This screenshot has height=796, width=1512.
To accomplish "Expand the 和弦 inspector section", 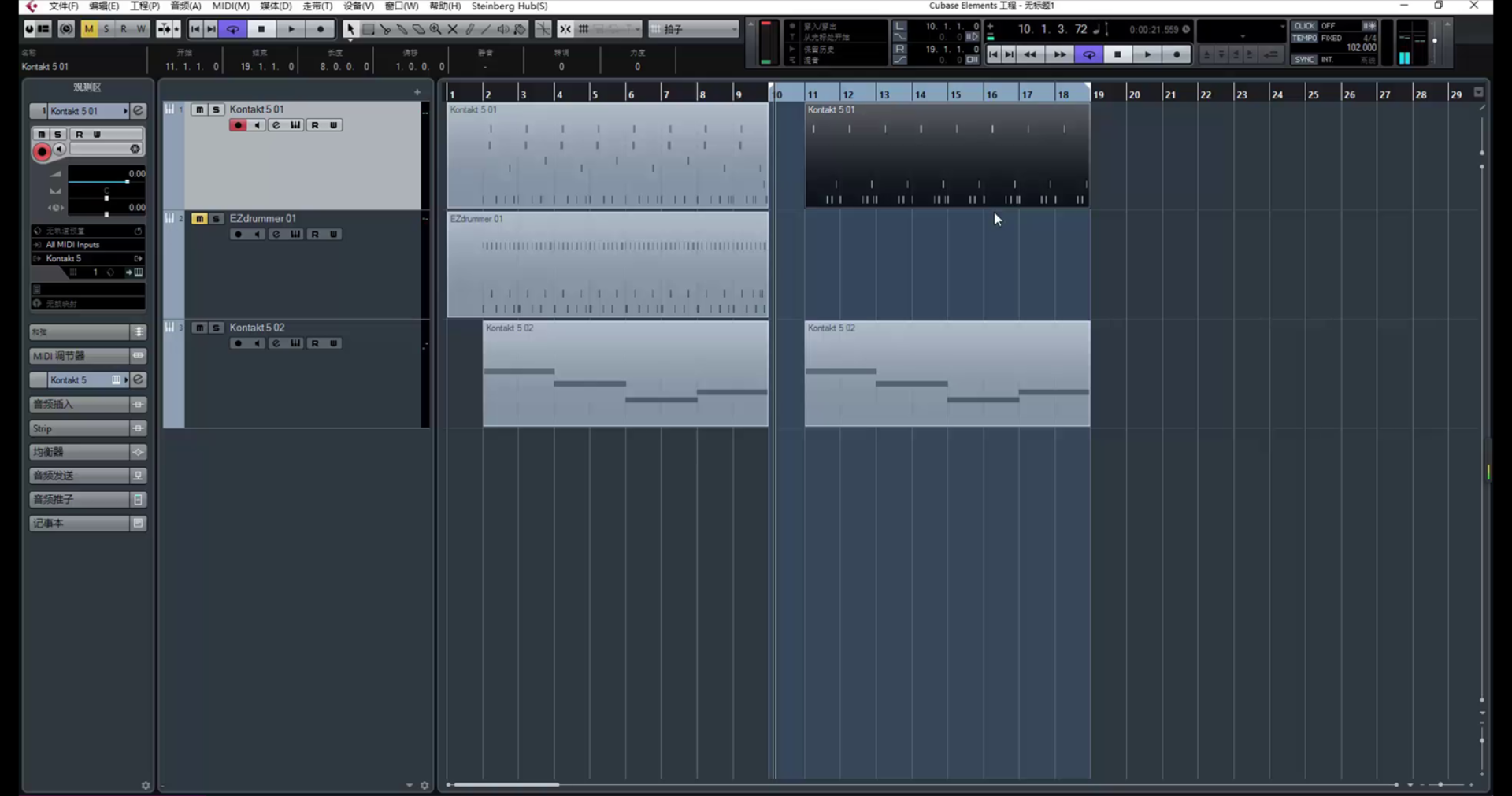I will click(87, 332).
